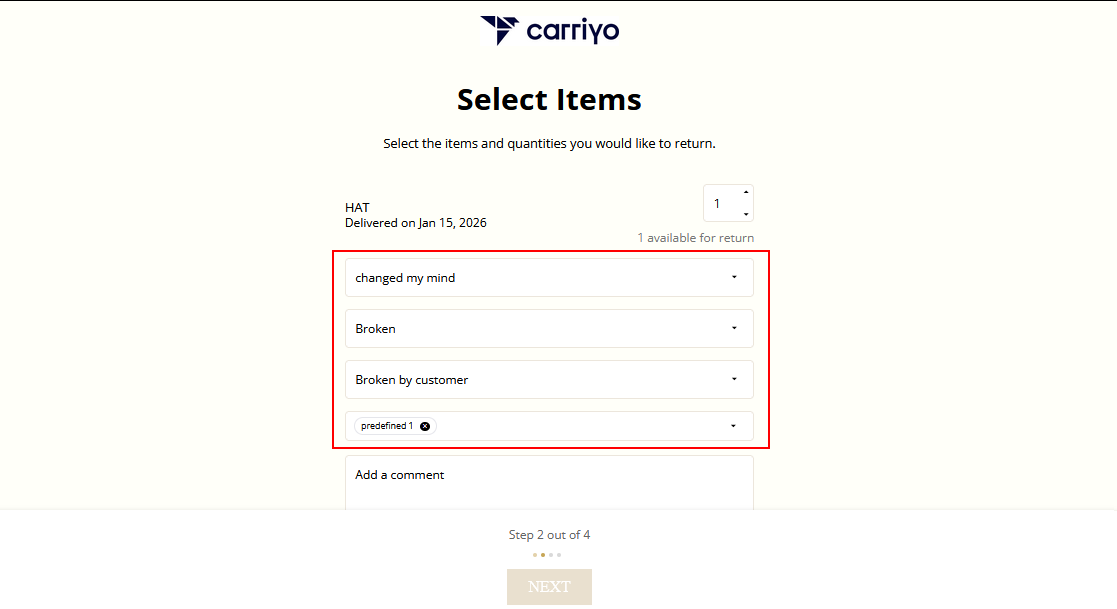Viewport: 1117px width, 609px height.
Task: Focus the quantity field showing 1
Action: point(720,203)
